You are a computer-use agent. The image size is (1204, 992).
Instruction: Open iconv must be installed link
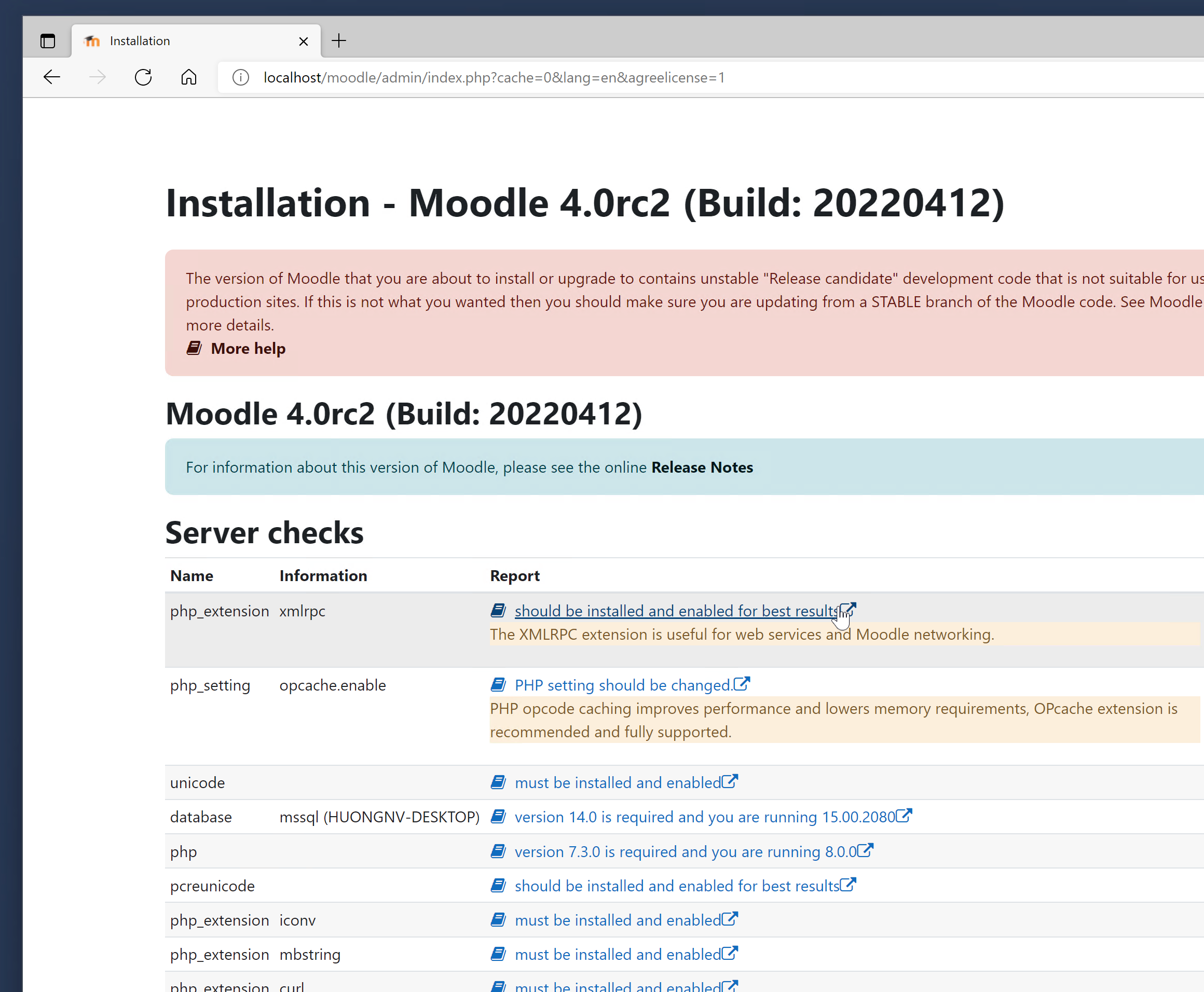pyautogui.click(x=618, y=920)
